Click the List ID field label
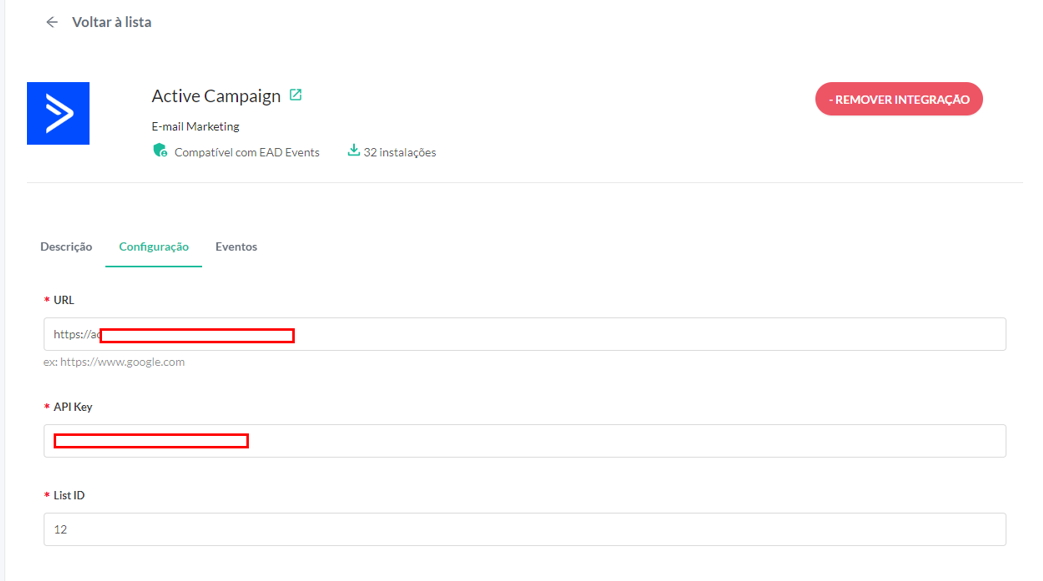Viewport: 1043px width, 581px height. tap(69, 495)
